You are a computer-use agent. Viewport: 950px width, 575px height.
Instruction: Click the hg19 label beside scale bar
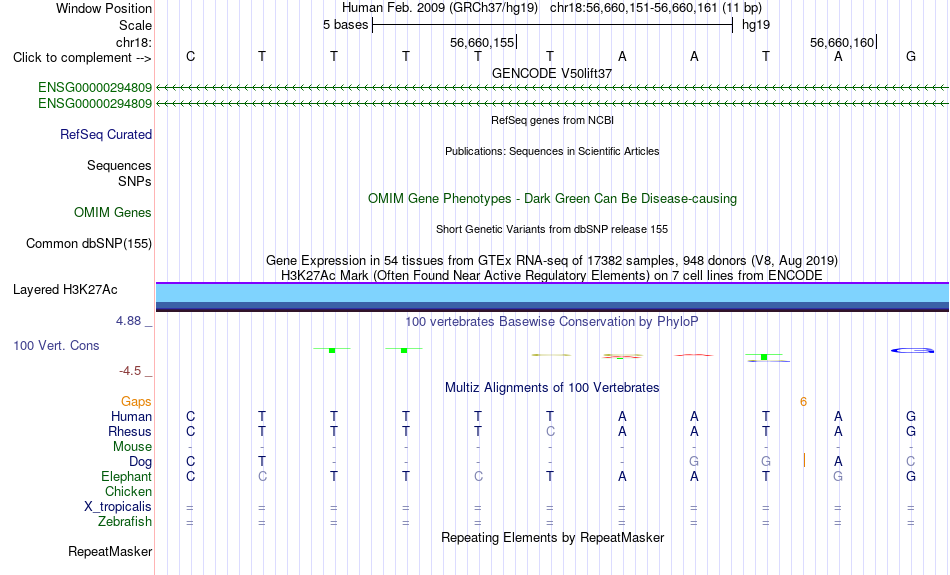tap(756, 25)
